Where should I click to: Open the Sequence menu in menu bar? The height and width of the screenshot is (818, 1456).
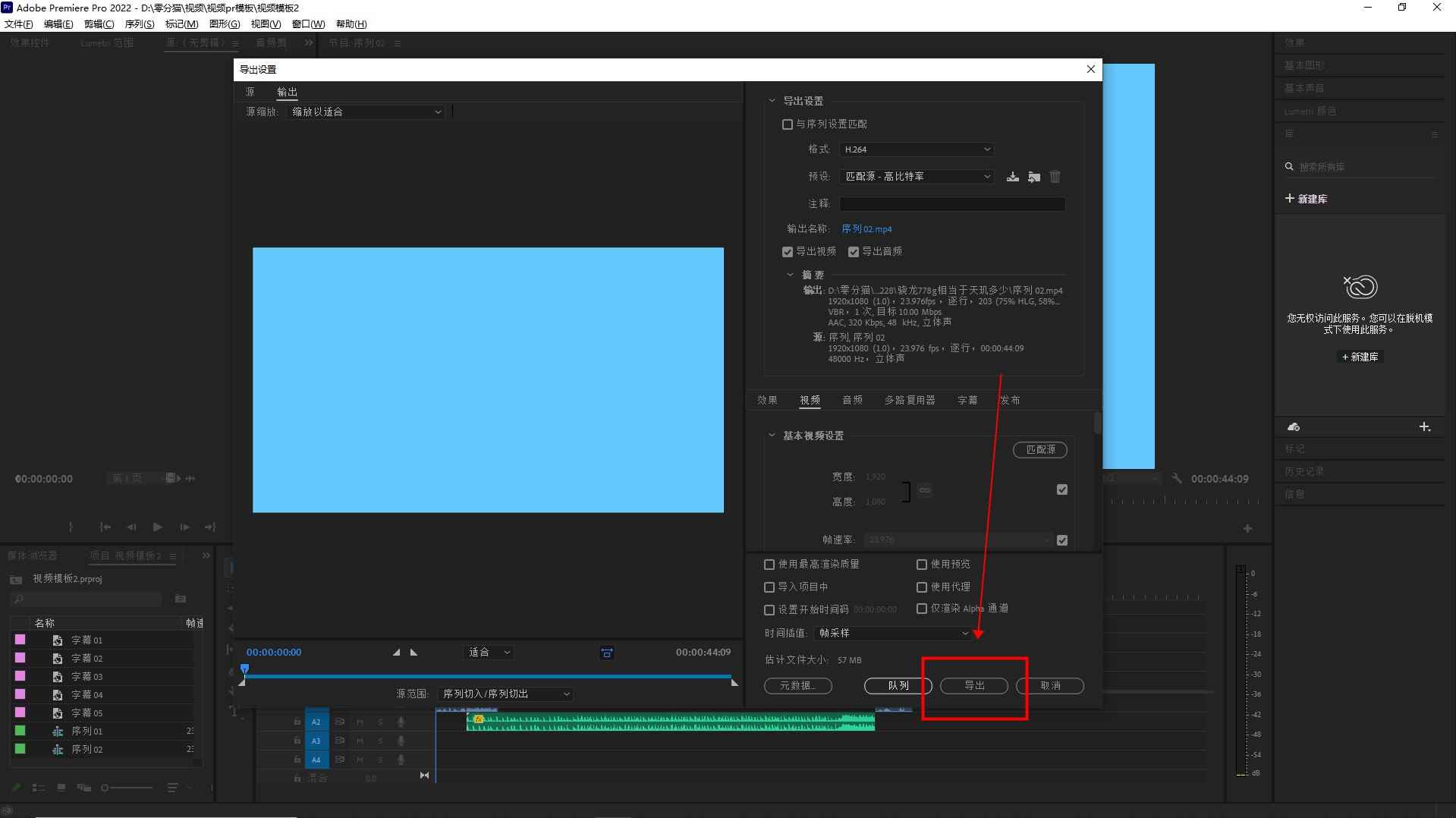139,24
